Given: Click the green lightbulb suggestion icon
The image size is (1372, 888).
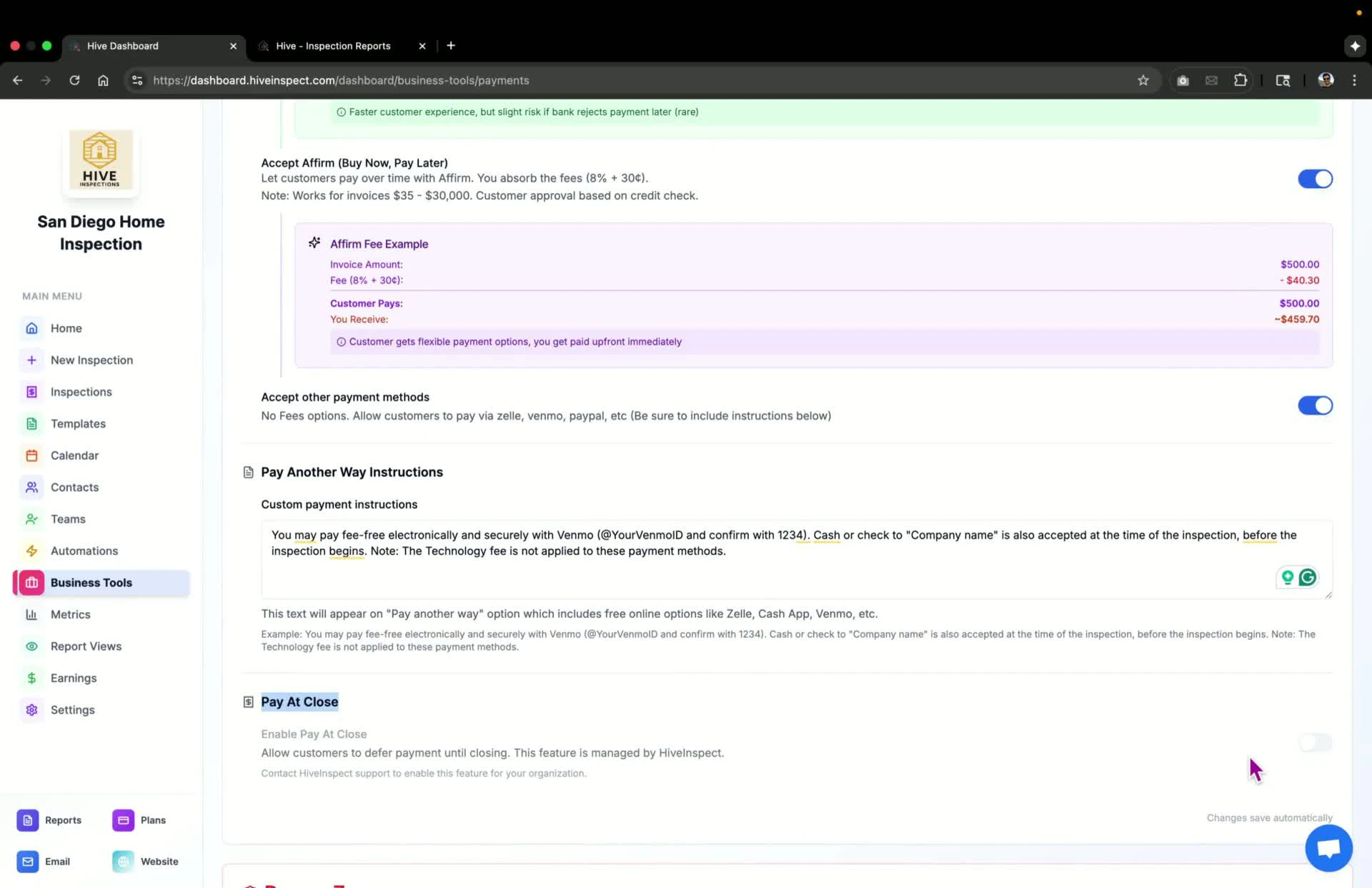Looking at the screenshot, I should pyautogui.click(x=1287, y=577).
